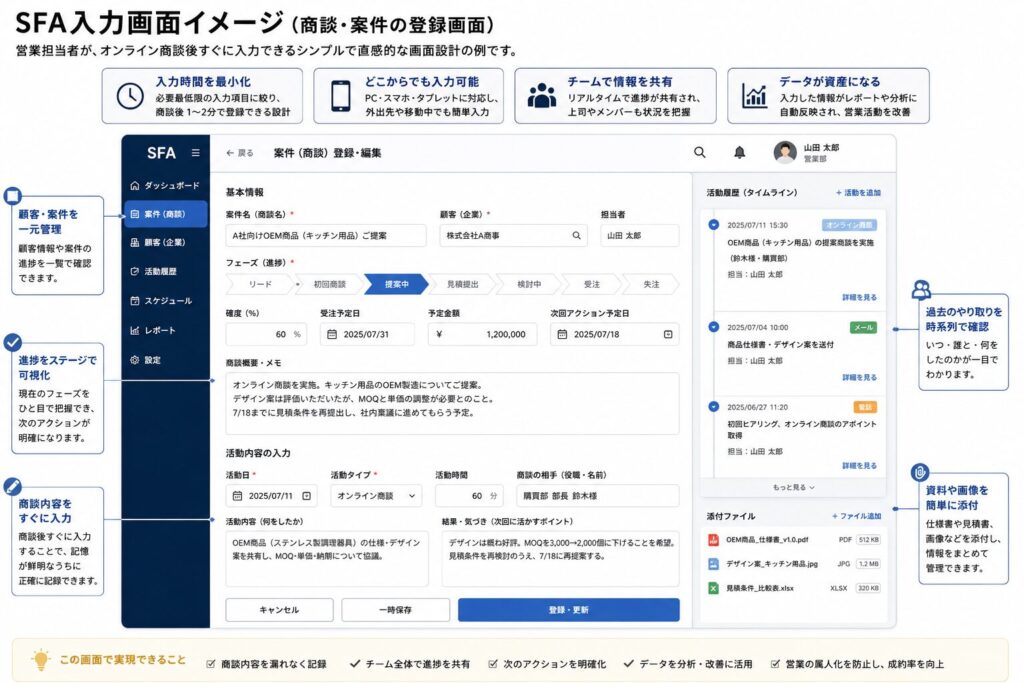Click the calendar icon in 受注予定日 field
Viewport: 1024px width, 683px height.
[332, 334]
